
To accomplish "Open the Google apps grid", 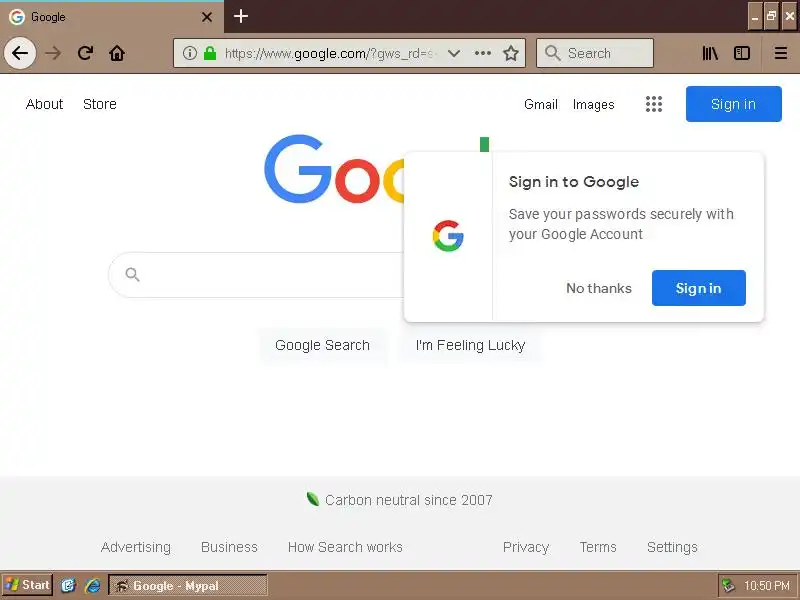I will coord(654,104).
